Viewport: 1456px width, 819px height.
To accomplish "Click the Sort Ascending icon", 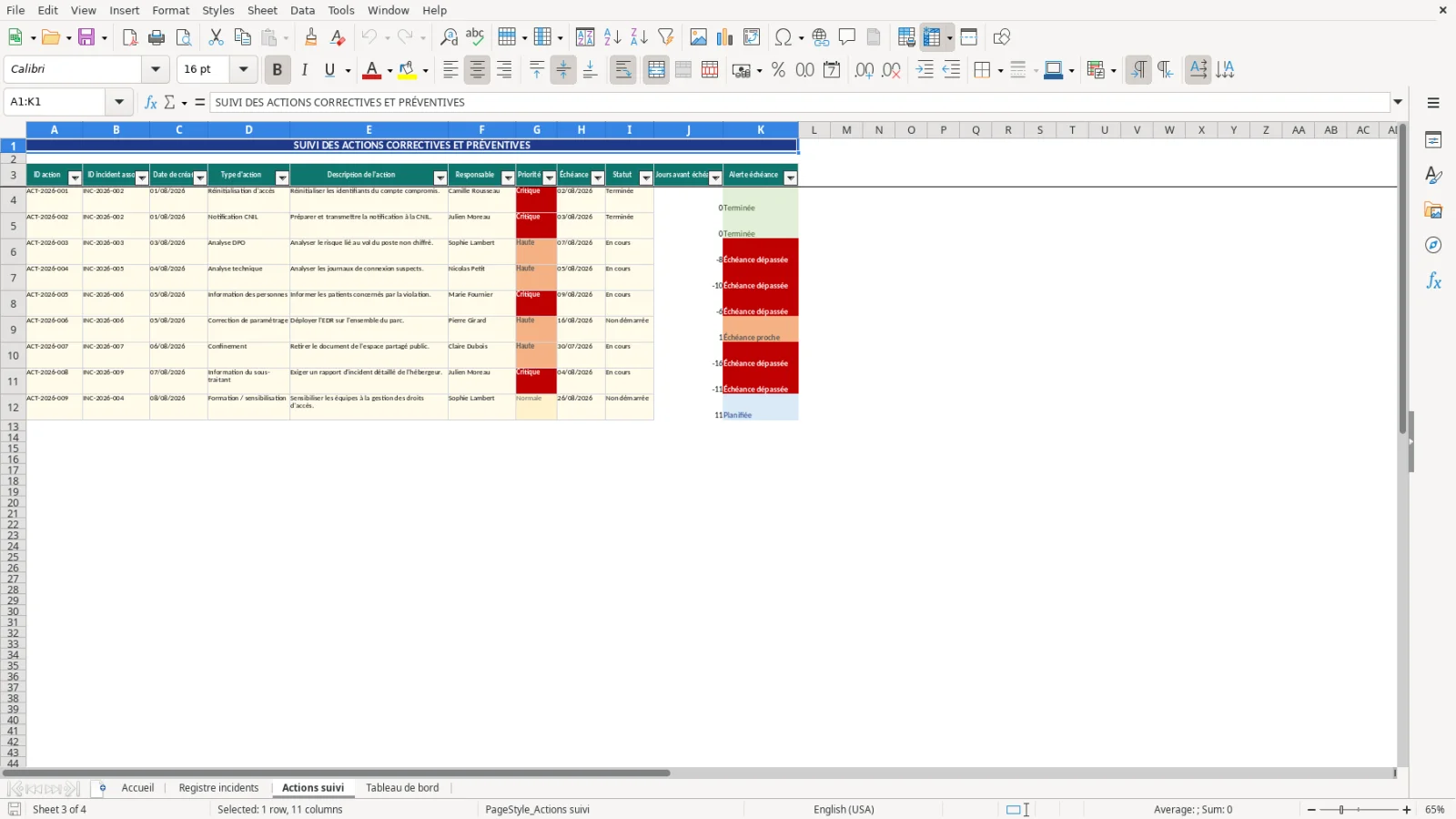I will (x=612, y=37).
